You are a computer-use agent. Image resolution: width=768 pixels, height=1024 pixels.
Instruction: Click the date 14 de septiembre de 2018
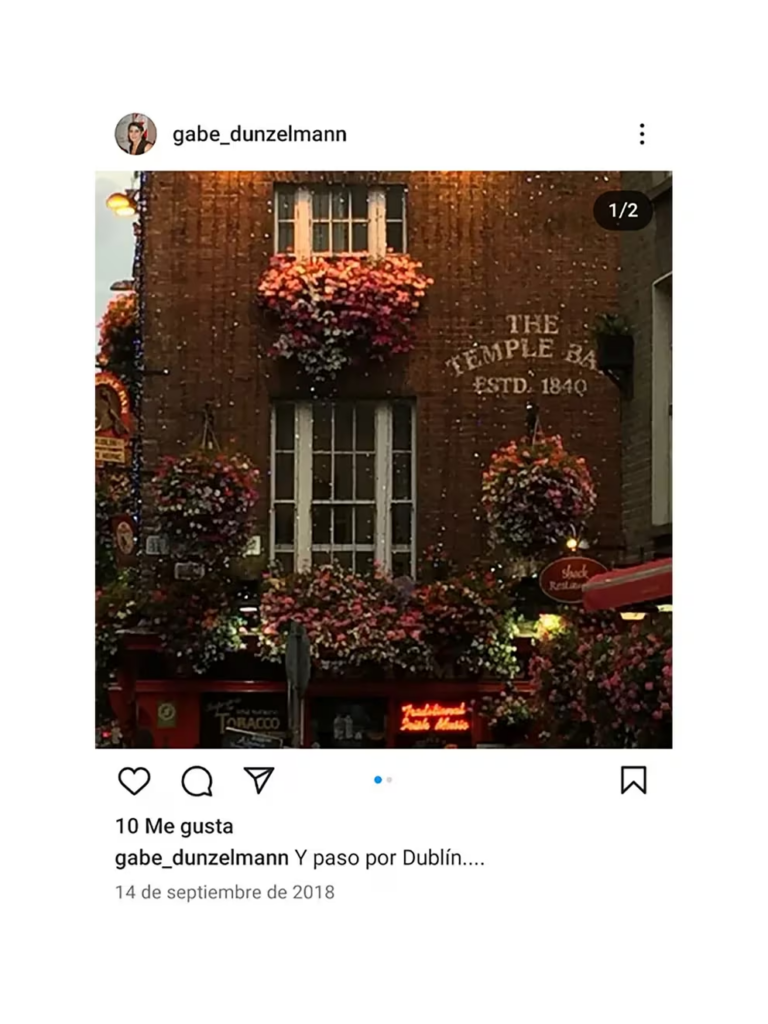[x=225, y=892]
